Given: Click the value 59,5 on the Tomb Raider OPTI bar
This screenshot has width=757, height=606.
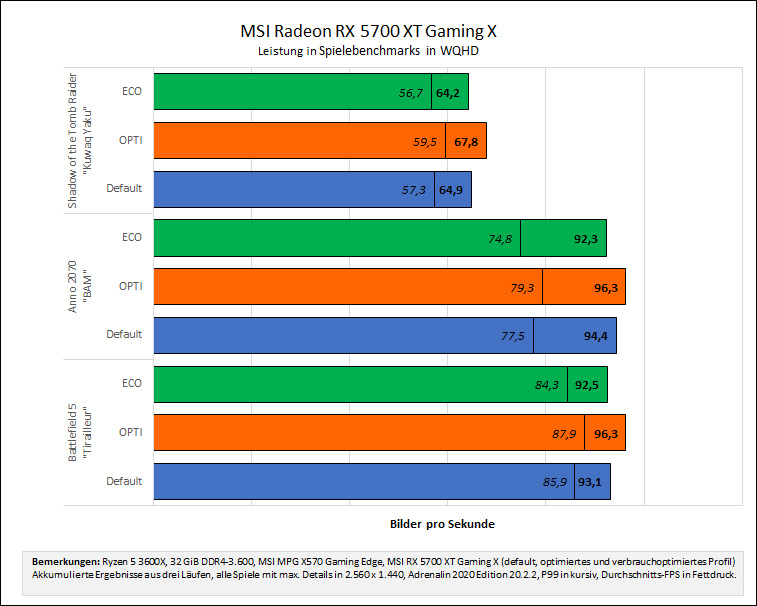Looking at the screenshot, I should click(x=425, y=142).
